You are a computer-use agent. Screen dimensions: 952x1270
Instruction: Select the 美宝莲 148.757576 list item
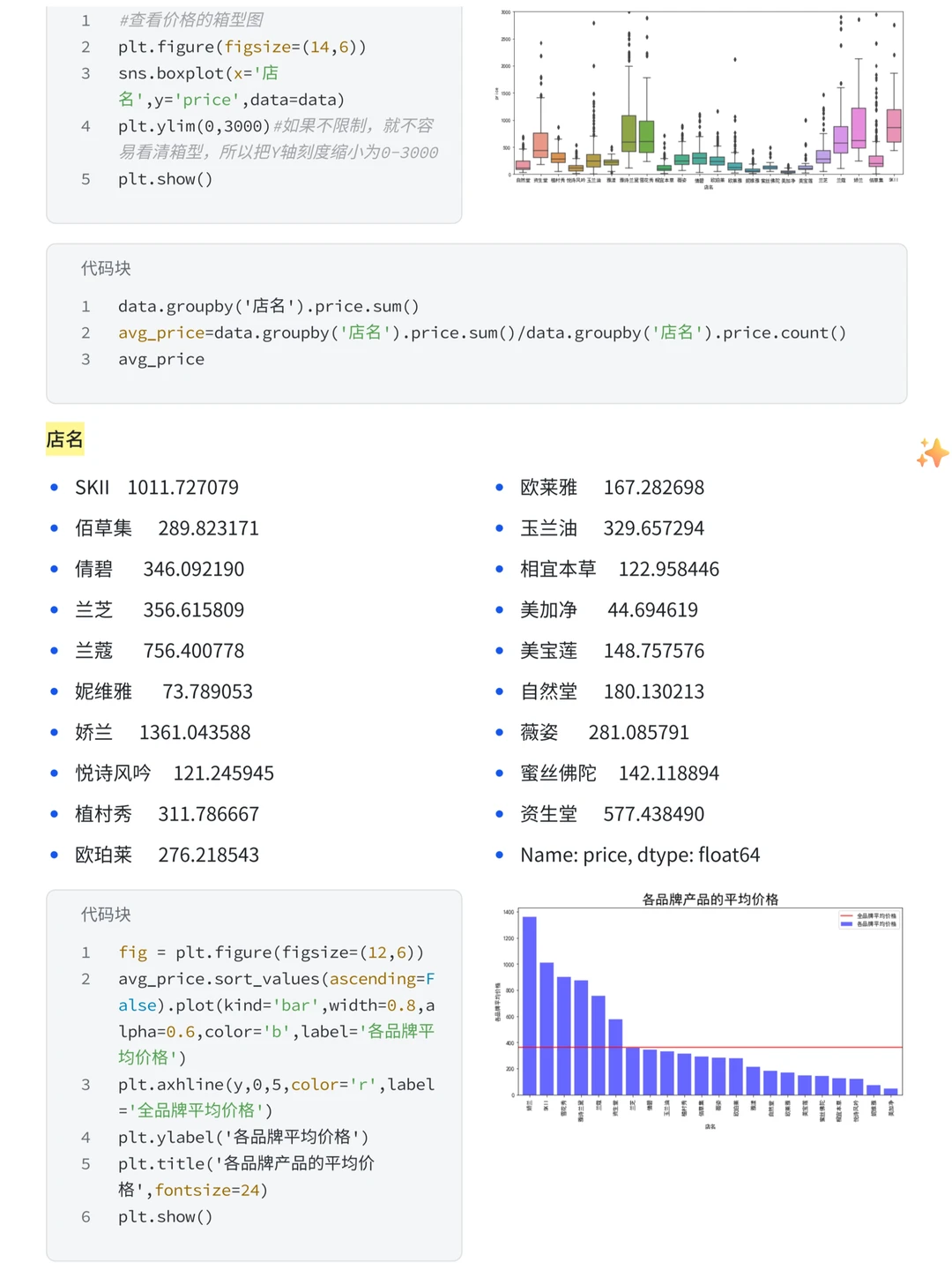point(613,651)
